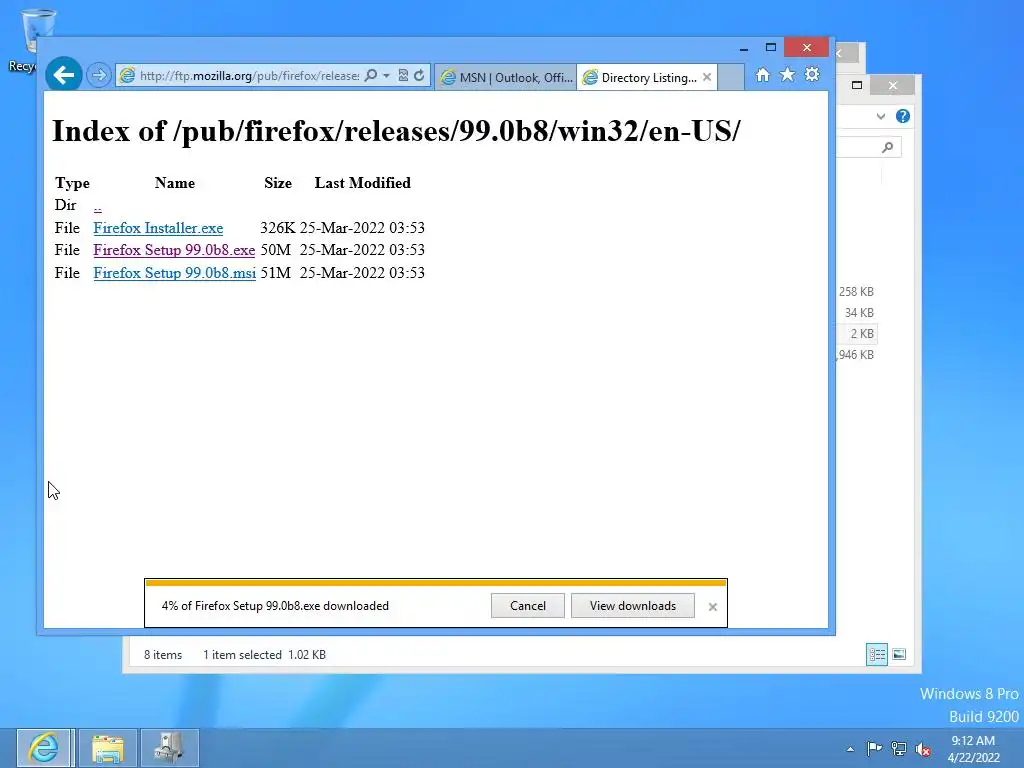Image resolution: width=1024 pixels, height=768 pixels.
Task: Open Internet Explorer from the taskbar
Action: (x=44, y=748)
